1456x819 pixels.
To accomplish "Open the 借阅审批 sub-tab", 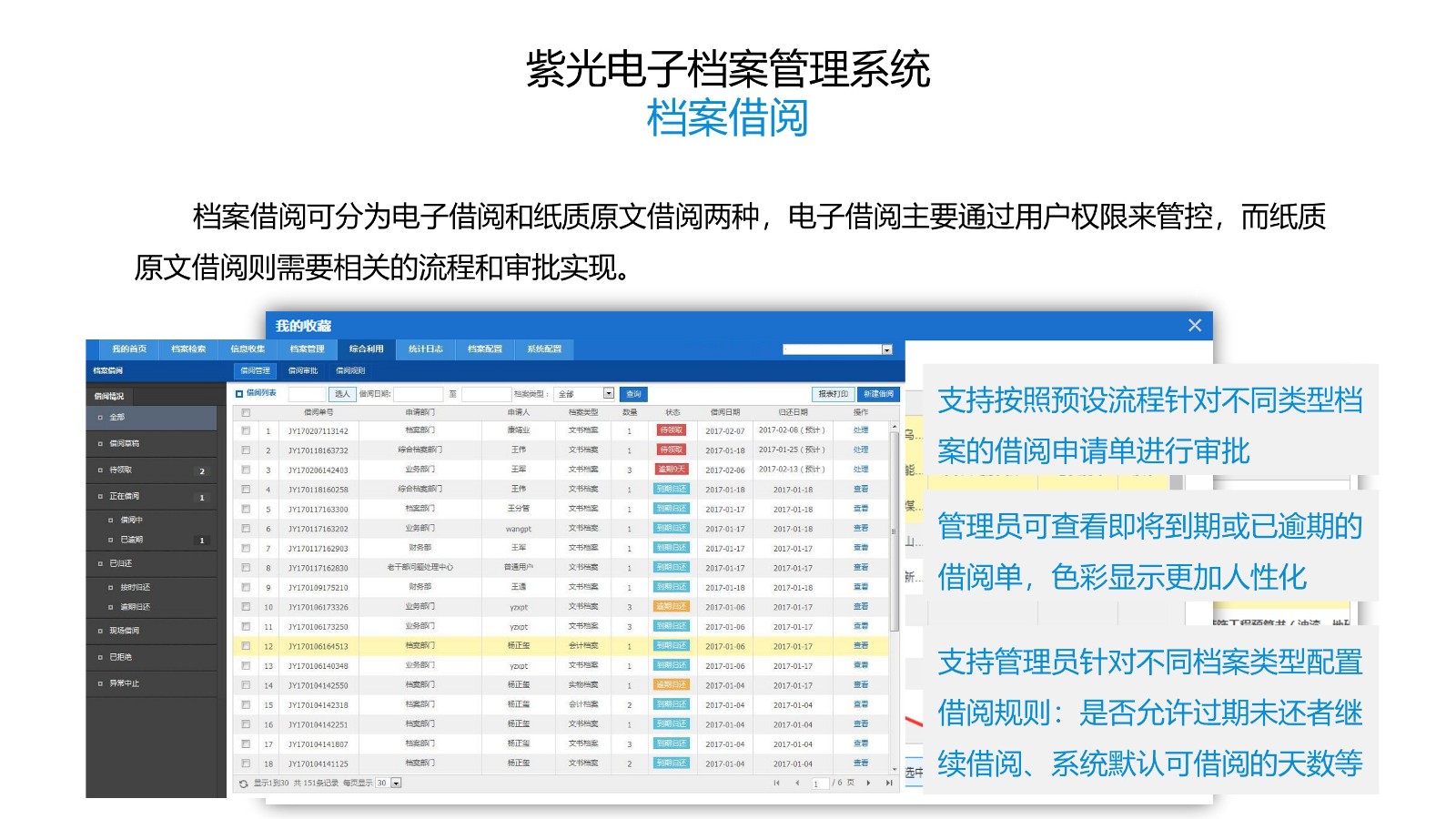I will coord(303,371).
